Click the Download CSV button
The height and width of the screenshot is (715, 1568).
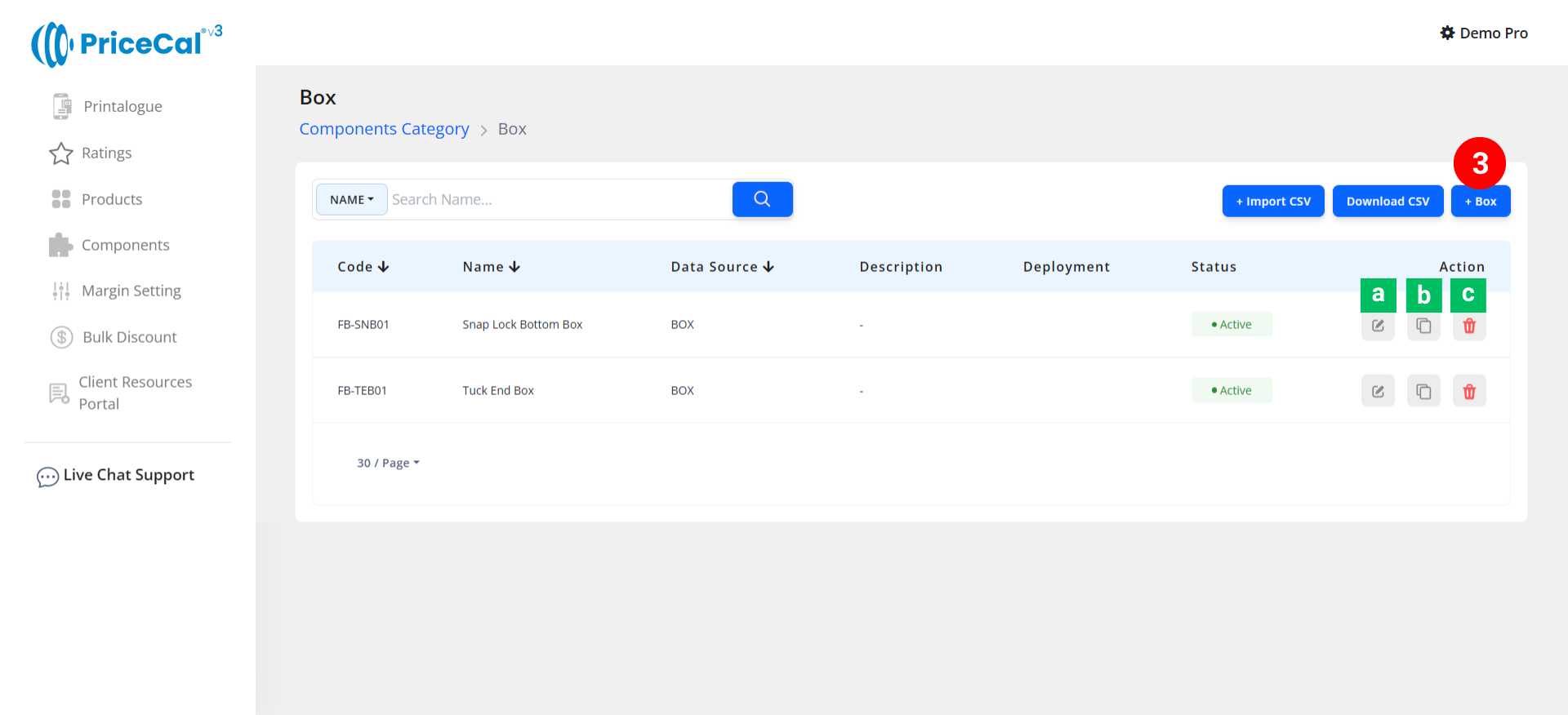pyautogui.click(x=1388, y=202)
